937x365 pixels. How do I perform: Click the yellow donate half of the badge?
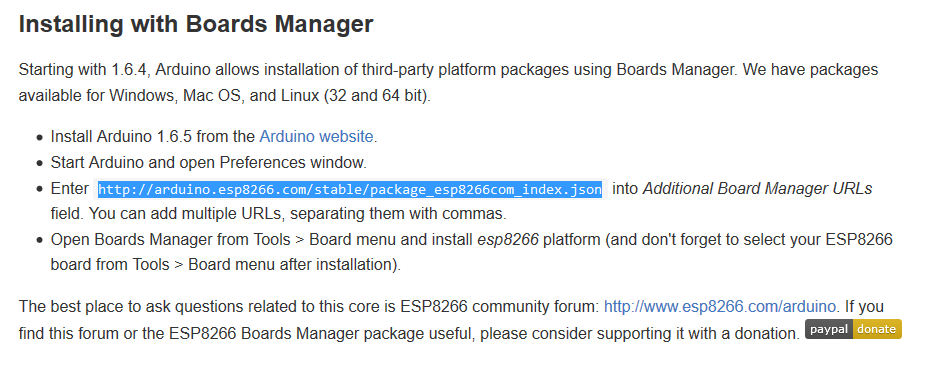[x=877, y=329]
